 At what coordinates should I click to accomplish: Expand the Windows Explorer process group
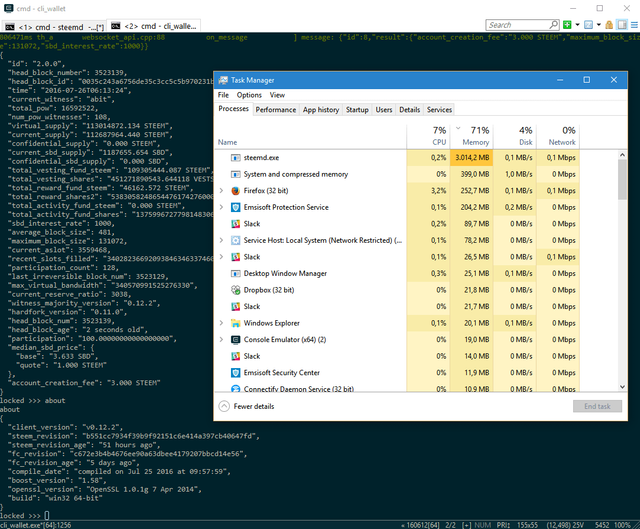pyautogui.click(x=222, y=323)
